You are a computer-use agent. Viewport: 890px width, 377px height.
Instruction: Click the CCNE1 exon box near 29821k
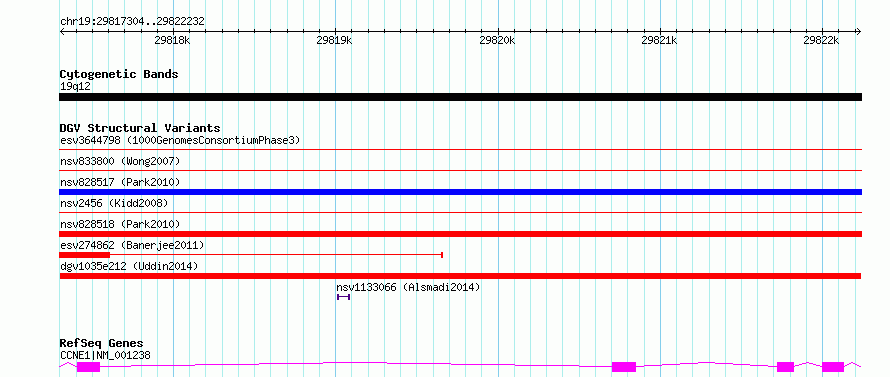click(624, 367)
